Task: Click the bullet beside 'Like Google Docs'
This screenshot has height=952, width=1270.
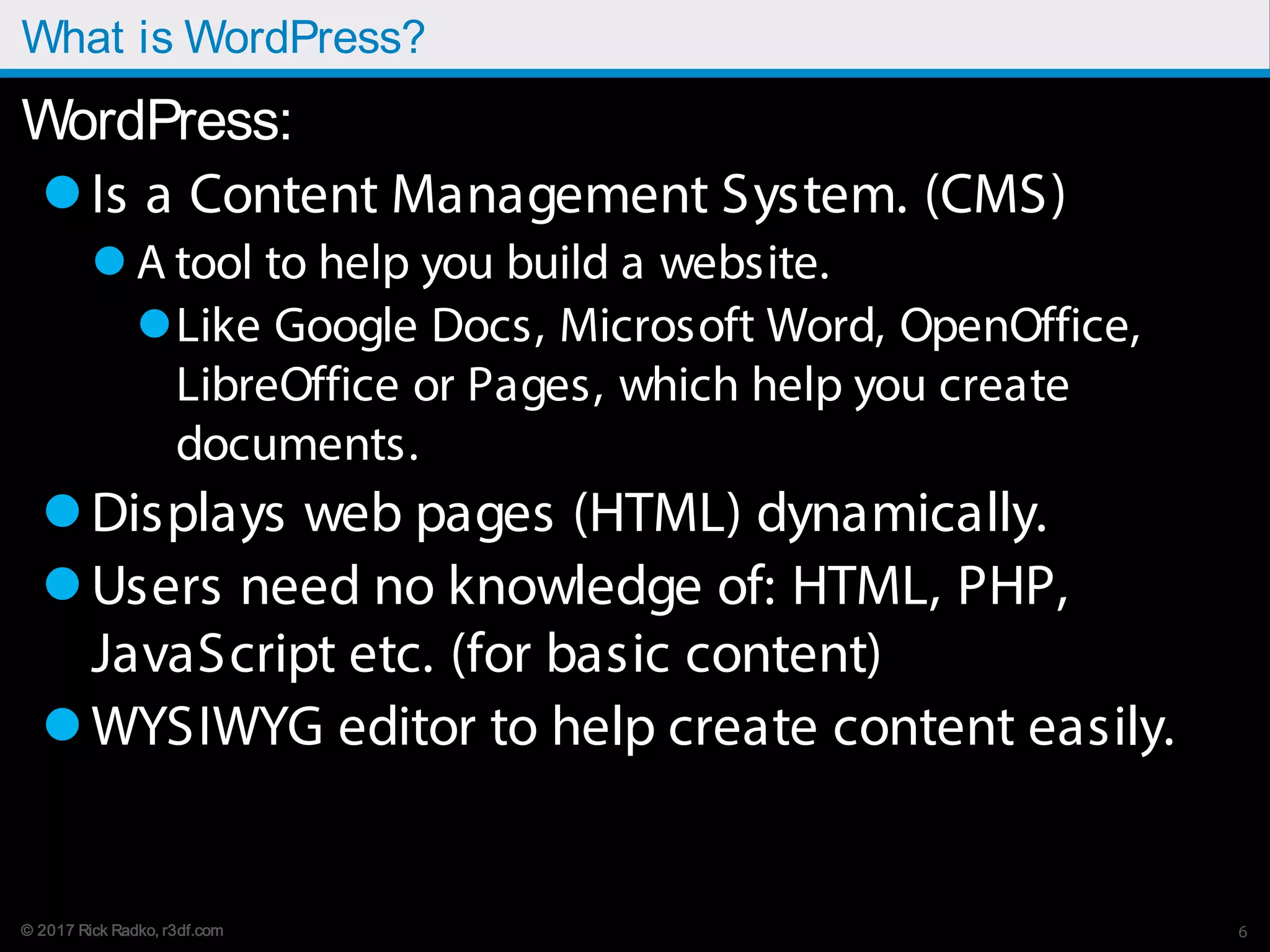Action: tap(155, 323)
